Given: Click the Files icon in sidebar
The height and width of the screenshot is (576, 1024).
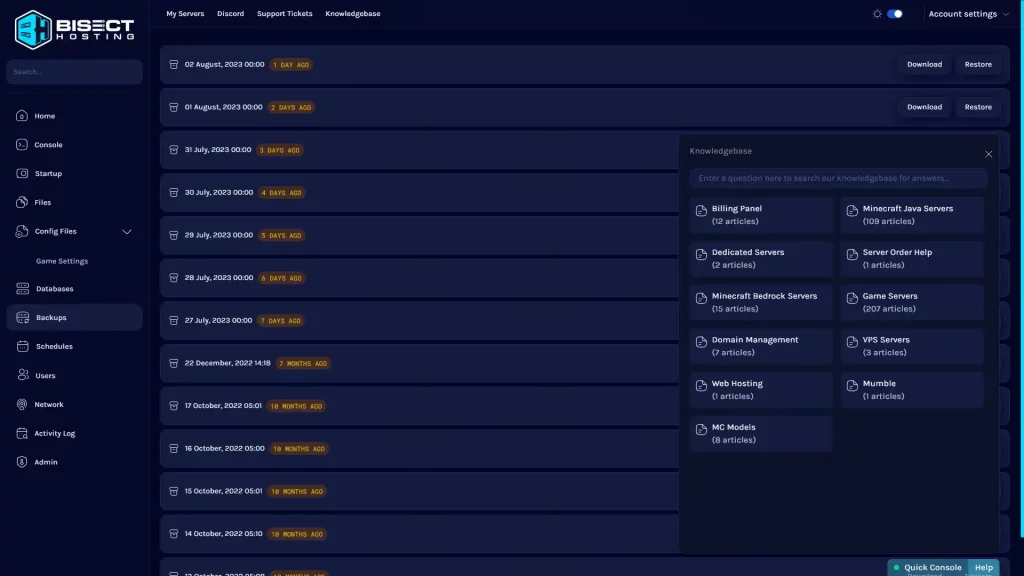Looking at the screenshot, I should (x=22, y=202).
